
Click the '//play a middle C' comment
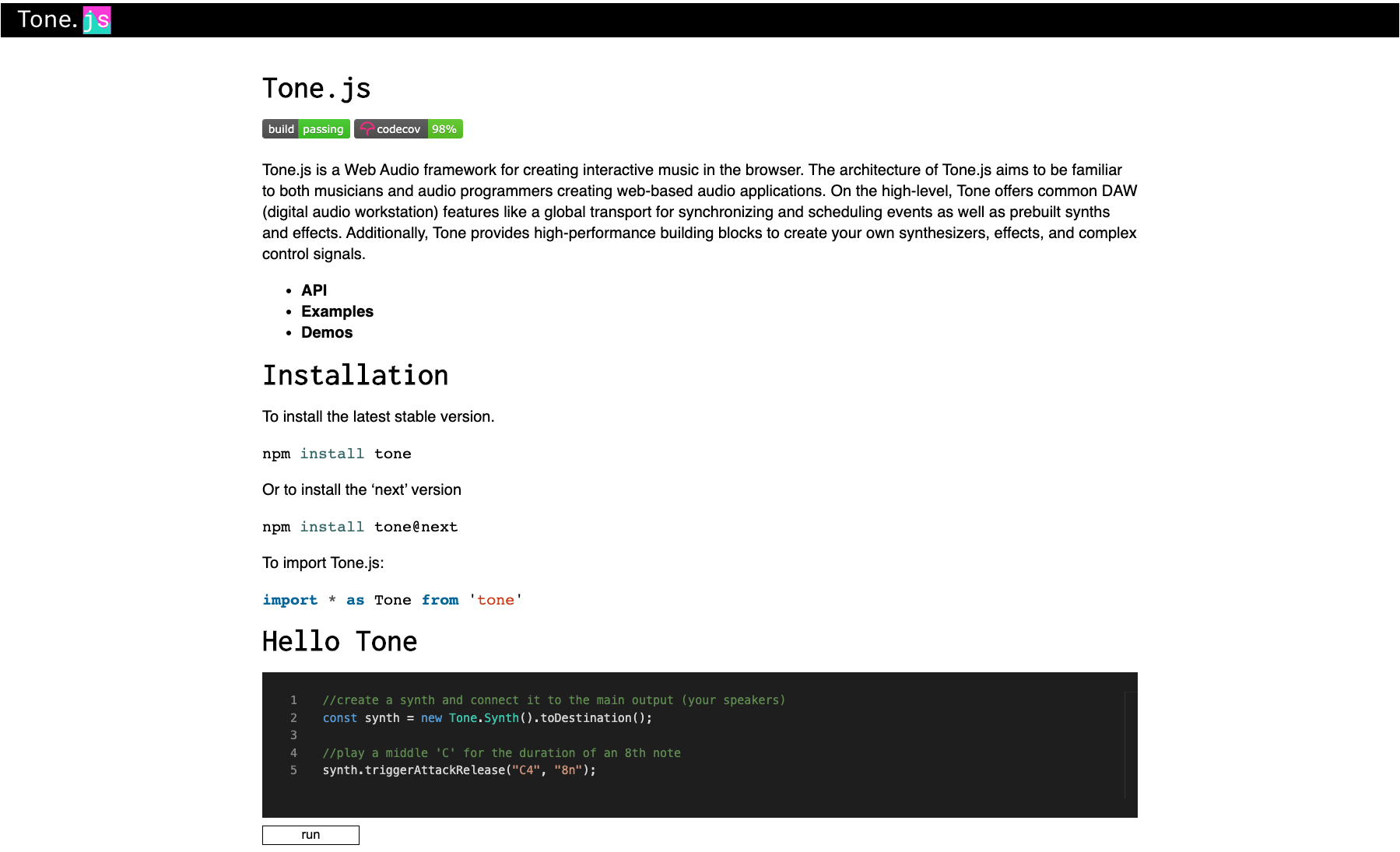(501, 753)
